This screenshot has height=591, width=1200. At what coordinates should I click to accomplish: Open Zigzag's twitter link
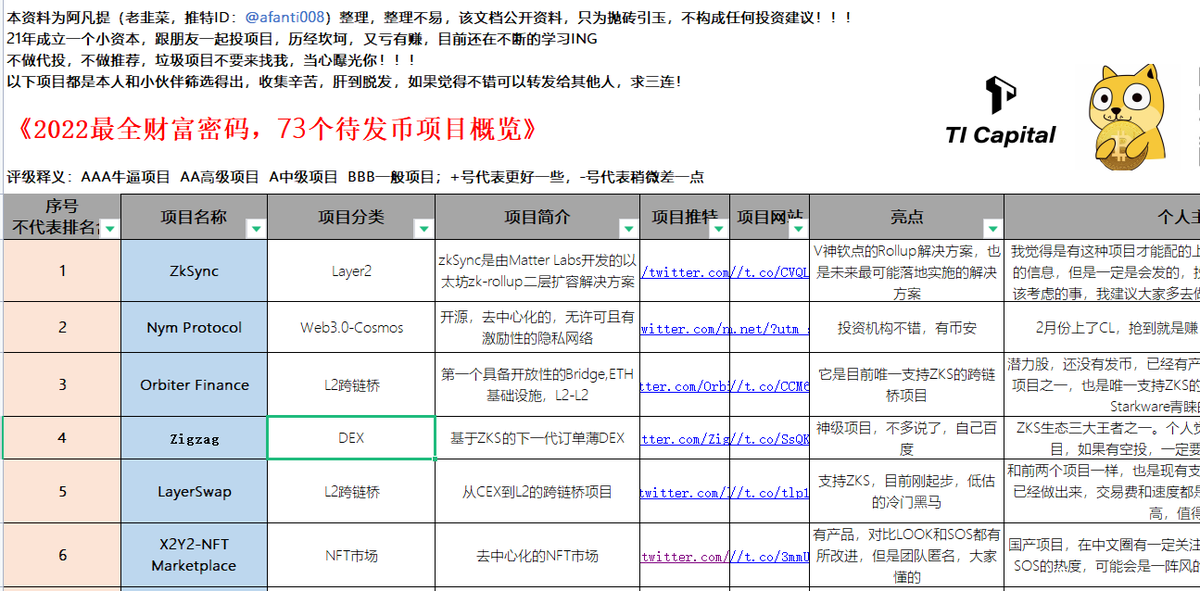[684, 438]
